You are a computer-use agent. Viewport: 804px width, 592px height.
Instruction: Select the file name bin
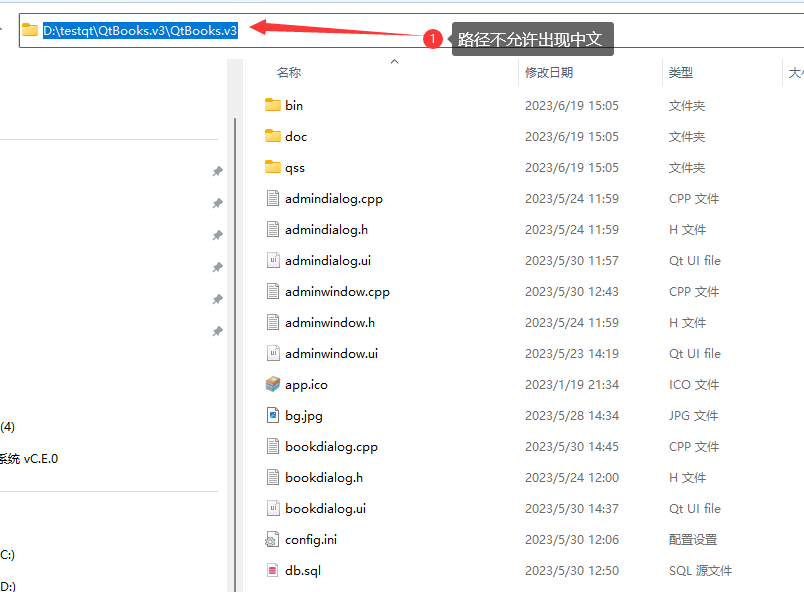(x=294, y=105)
